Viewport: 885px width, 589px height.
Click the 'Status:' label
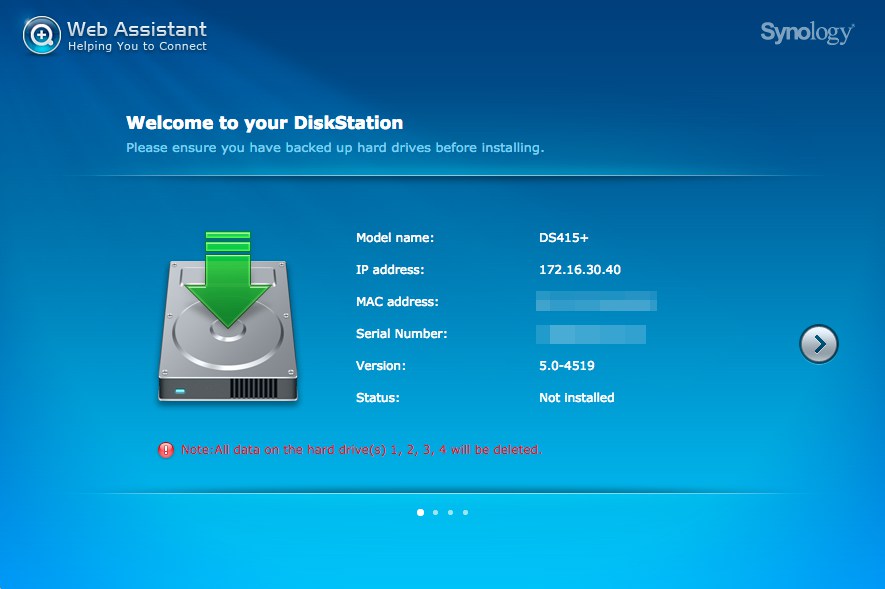click(x=378, y=398)
